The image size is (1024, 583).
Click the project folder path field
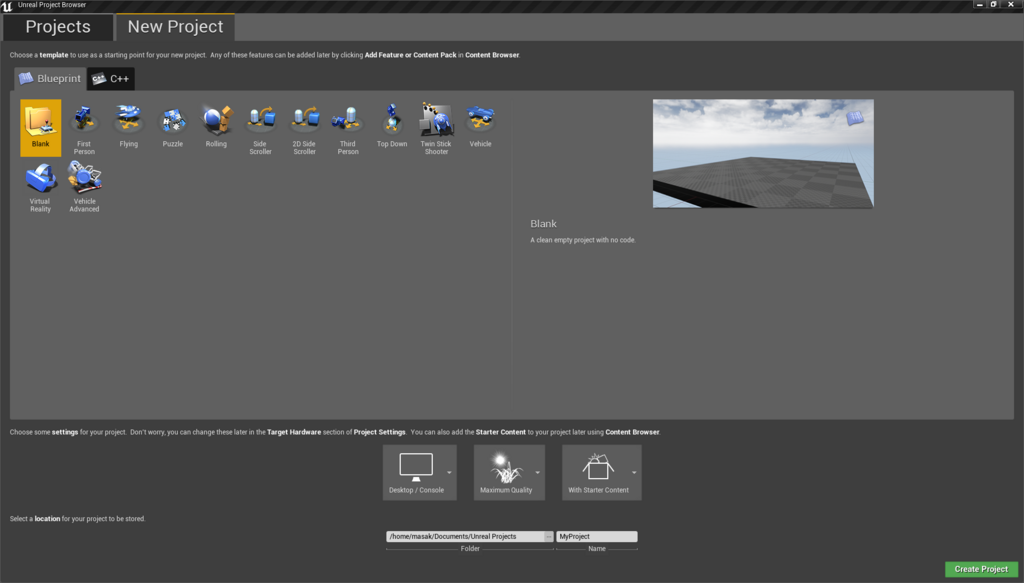pos(465,537)
